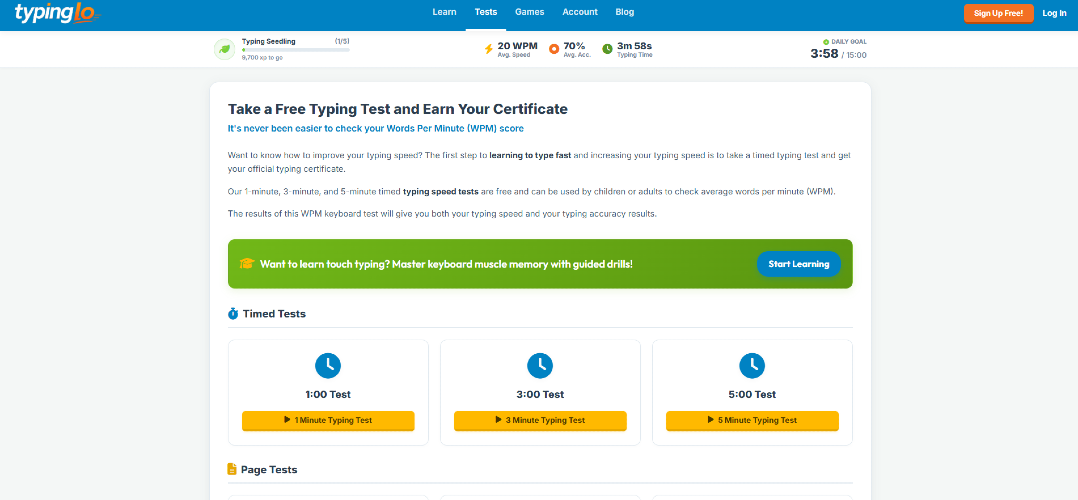Click the "Want to learn touch typing?" banner text
This screenshot has height=500, width=1078.
446,264
